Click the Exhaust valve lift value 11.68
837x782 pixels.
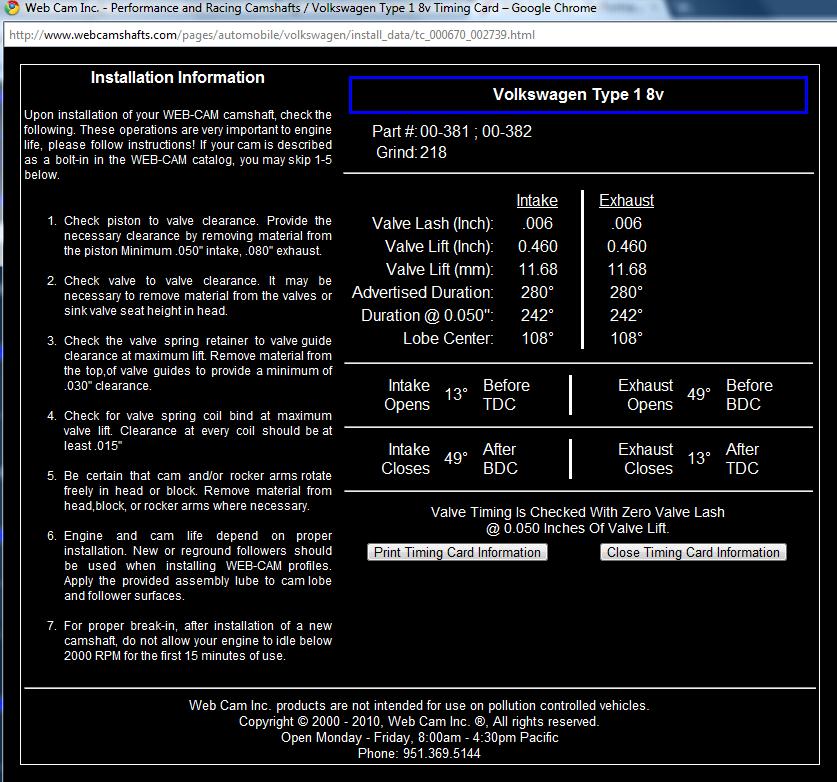click(x=627, y=270)
